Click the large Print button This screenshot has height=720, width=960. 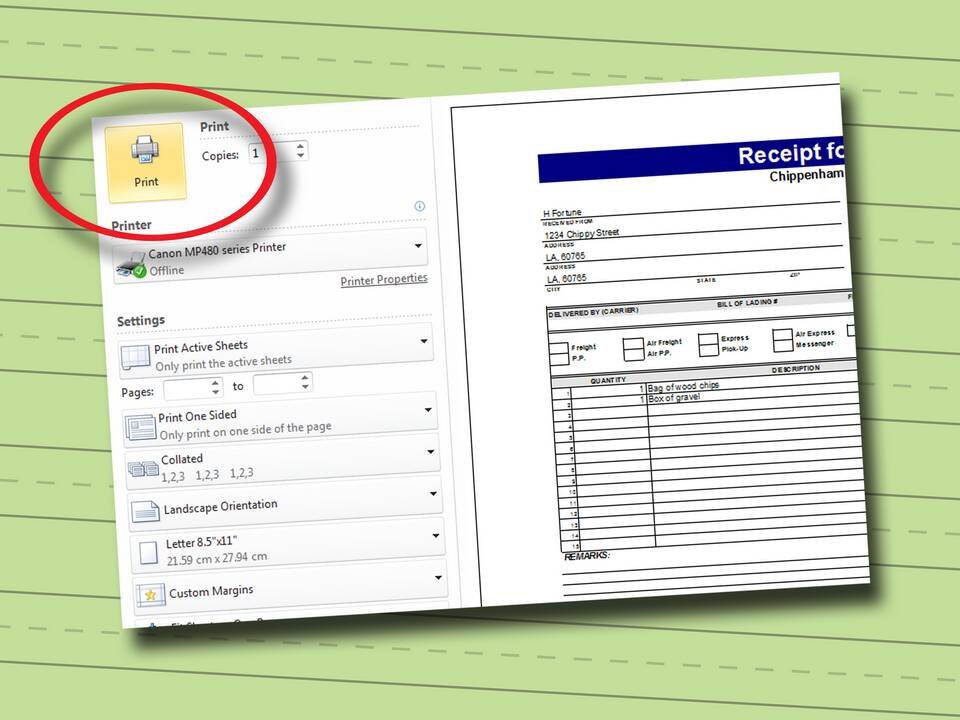click(x=146, y=162)
